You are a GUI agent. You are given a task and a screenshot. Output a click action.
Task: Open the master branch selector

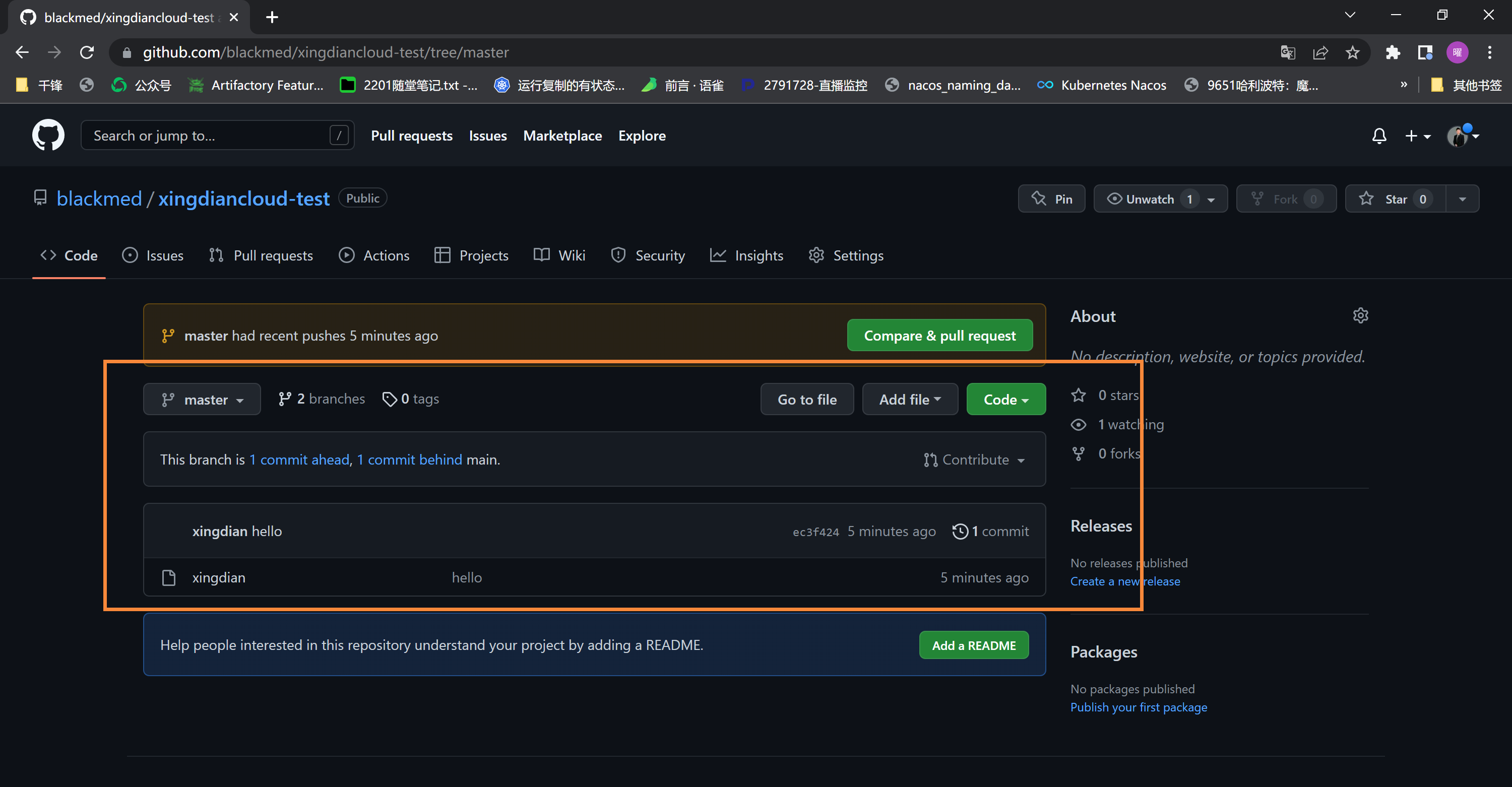point(202,400)
